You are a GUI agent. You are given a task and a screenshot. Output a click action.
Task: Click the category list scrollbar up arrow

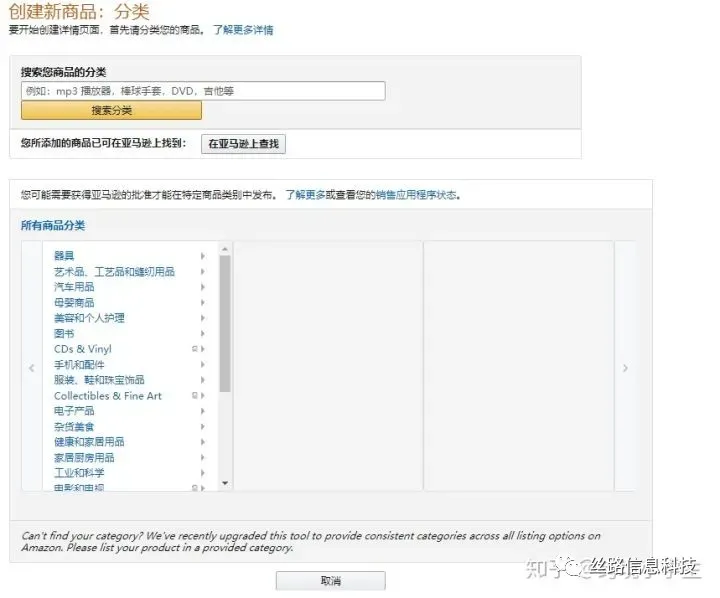225,249
